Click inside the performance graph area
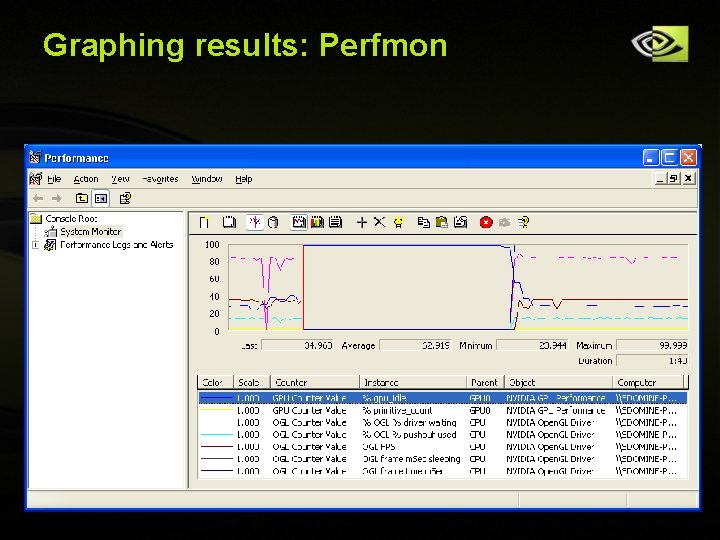This screenshot has height=540, width=720. coord(458,287)
